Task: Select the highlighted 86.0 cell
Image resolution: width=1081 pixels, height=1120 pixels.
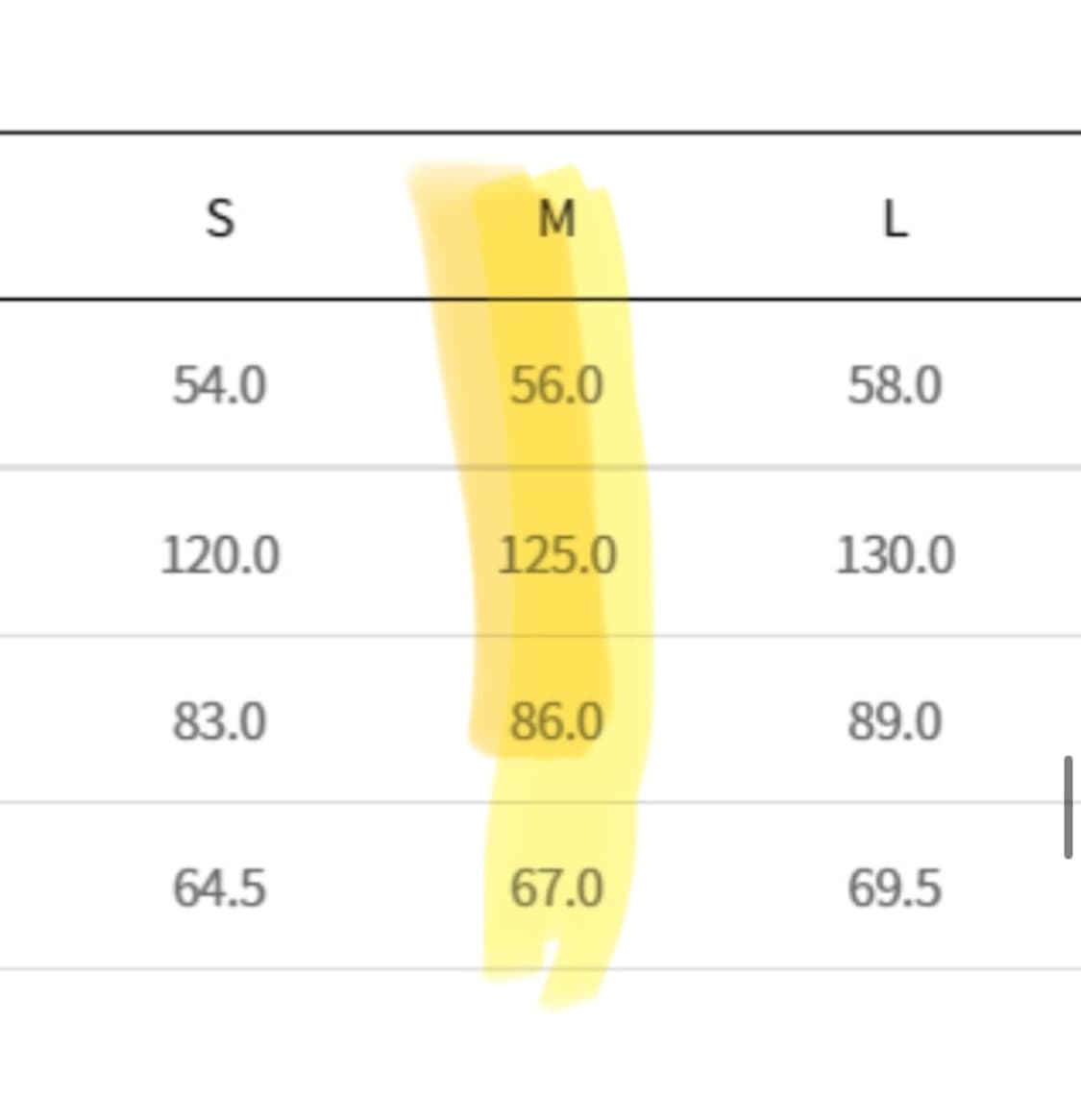Action: tap(556, 721)
